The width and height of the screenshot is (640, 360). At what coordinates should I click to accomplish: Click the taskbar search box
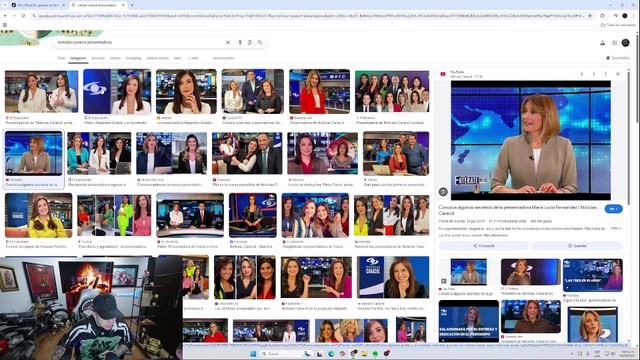(x=286, y=353)
